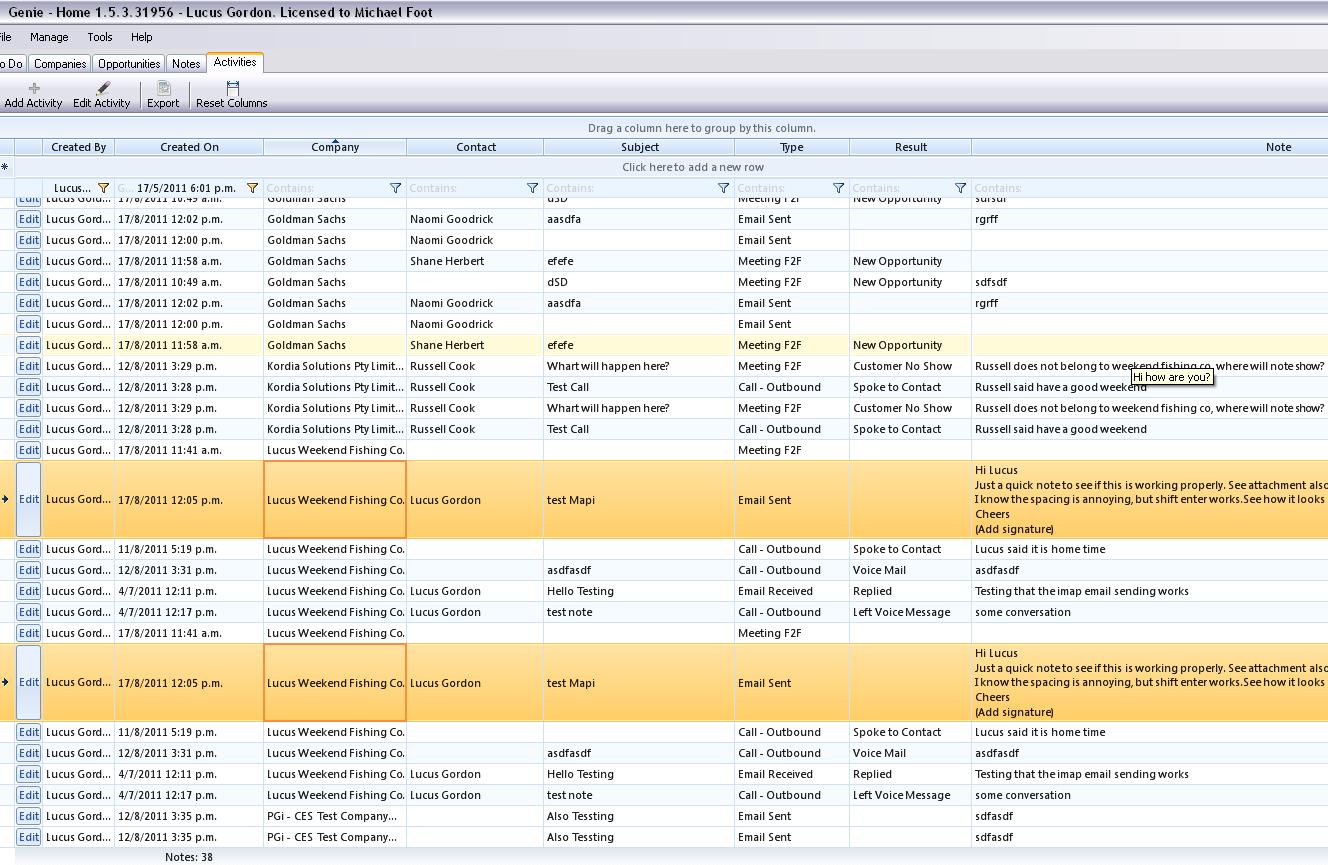Click Edit on the Test Call row
The height and width of the screenshot is (865, 1328).
click(x=28, y=387)
